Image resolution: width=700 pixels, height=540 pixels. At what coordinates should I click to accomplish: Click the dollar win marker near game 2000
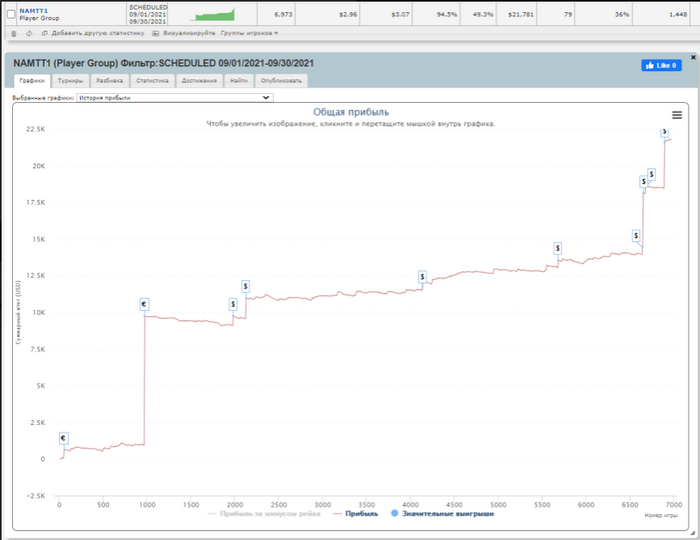(233, 304)
